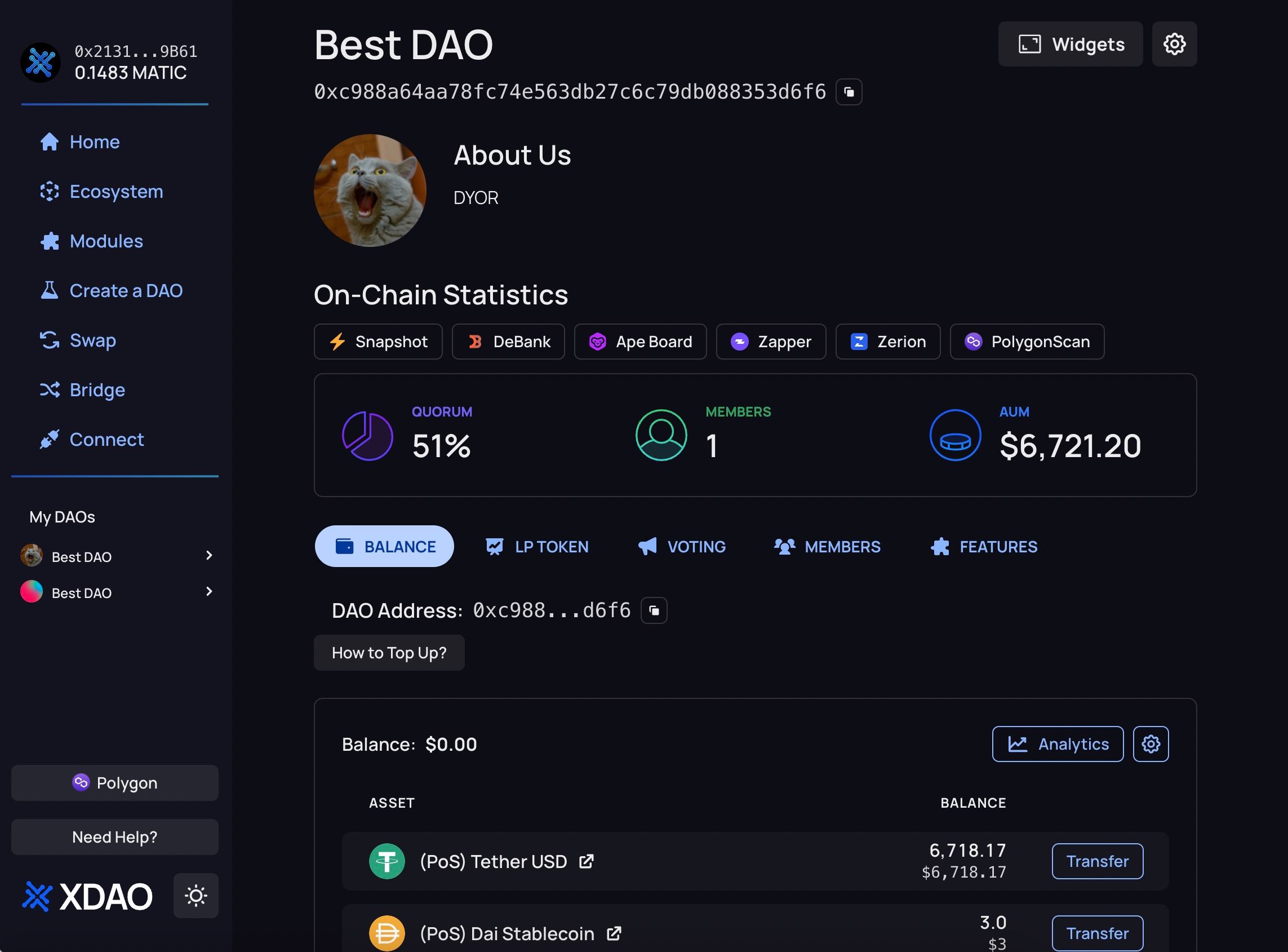Select the Bridge feature
This screenshot has width=1288, height=952.
97,389
